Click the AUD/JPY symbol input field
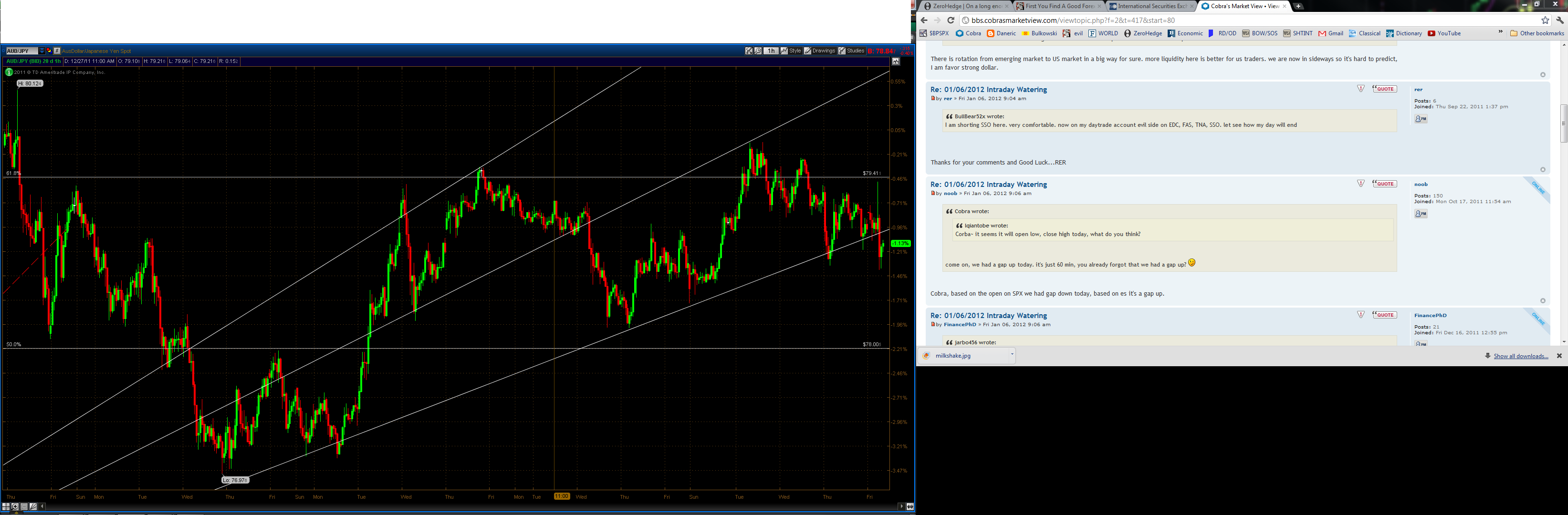 [22, 51]
